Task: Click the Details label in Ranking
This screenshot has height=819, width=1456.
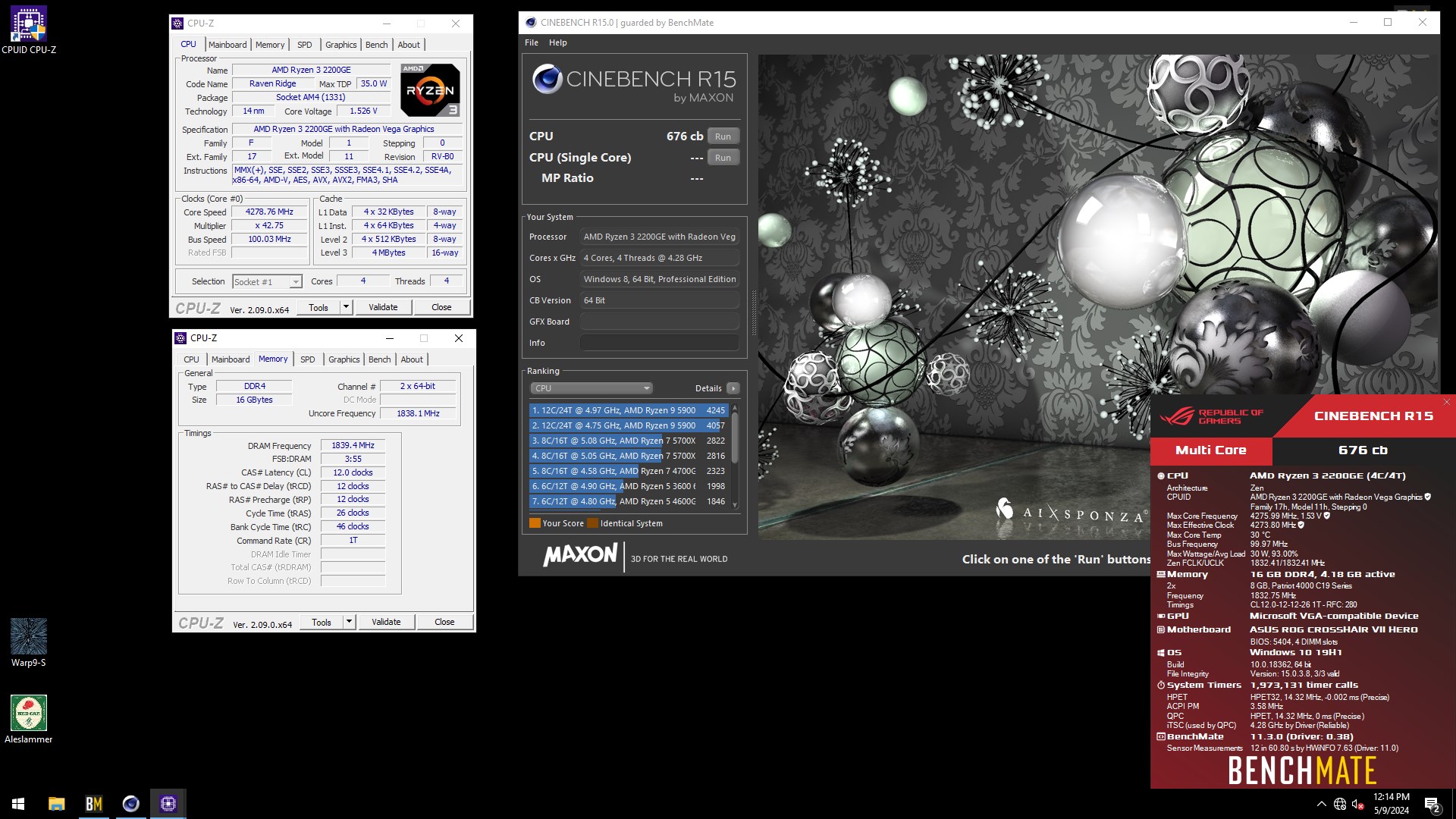Action: (x=708, y=388)
